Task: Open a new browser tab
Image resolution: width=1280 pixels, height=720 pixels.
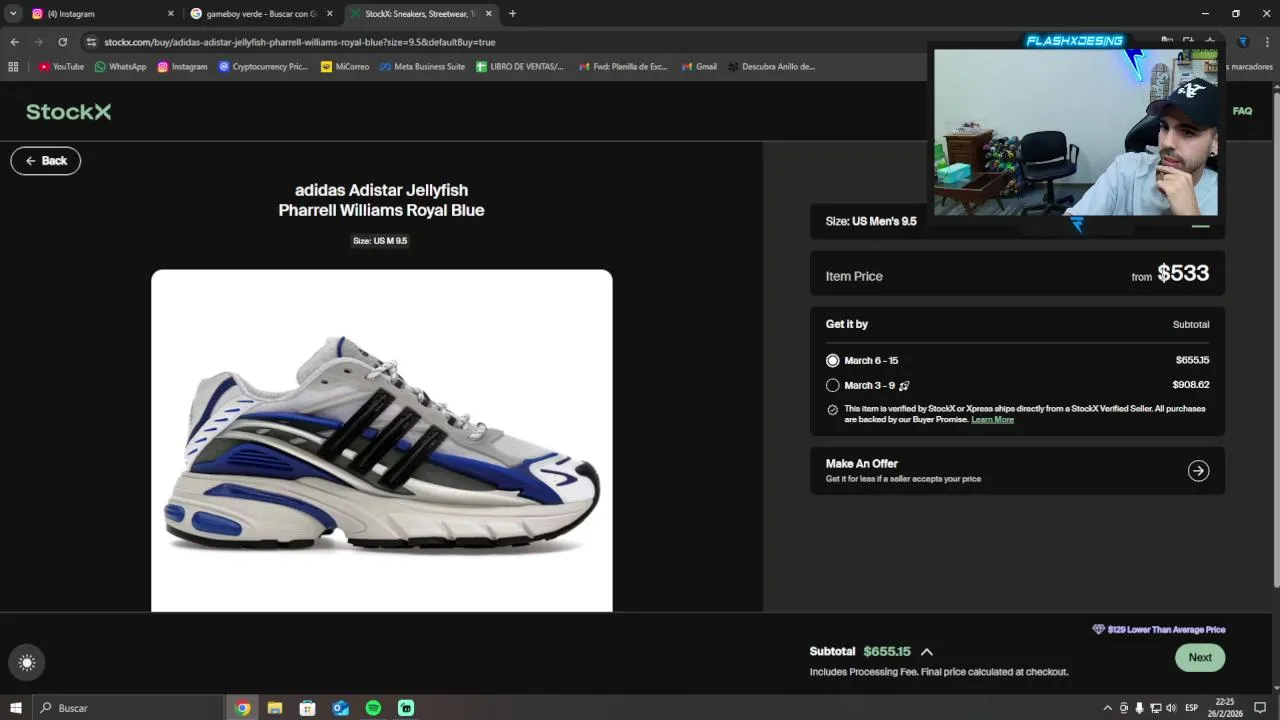Action: 512,14
